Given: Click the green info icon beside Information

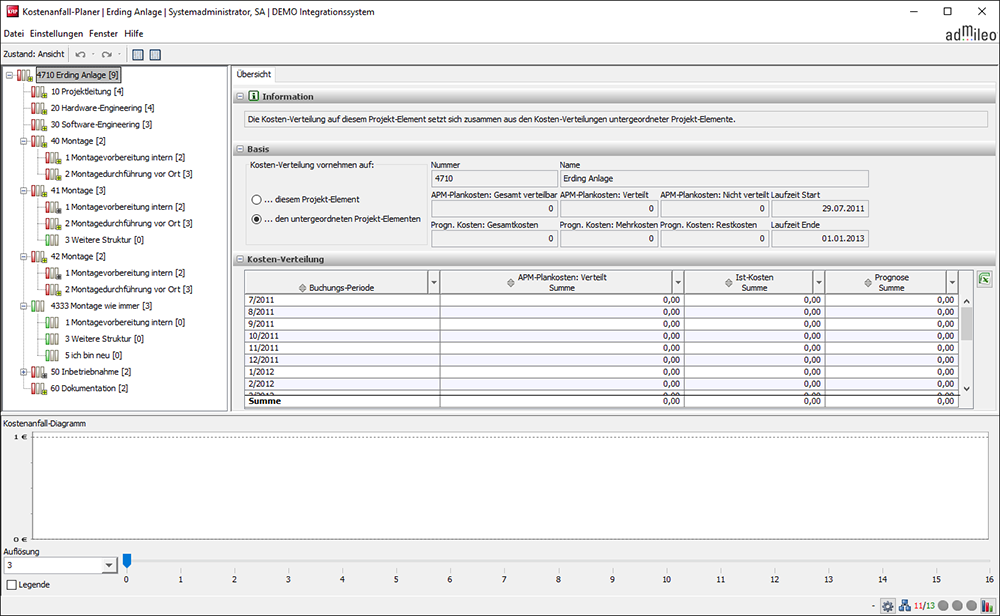Looking at the screenshot, I should (x=253, y=96).
